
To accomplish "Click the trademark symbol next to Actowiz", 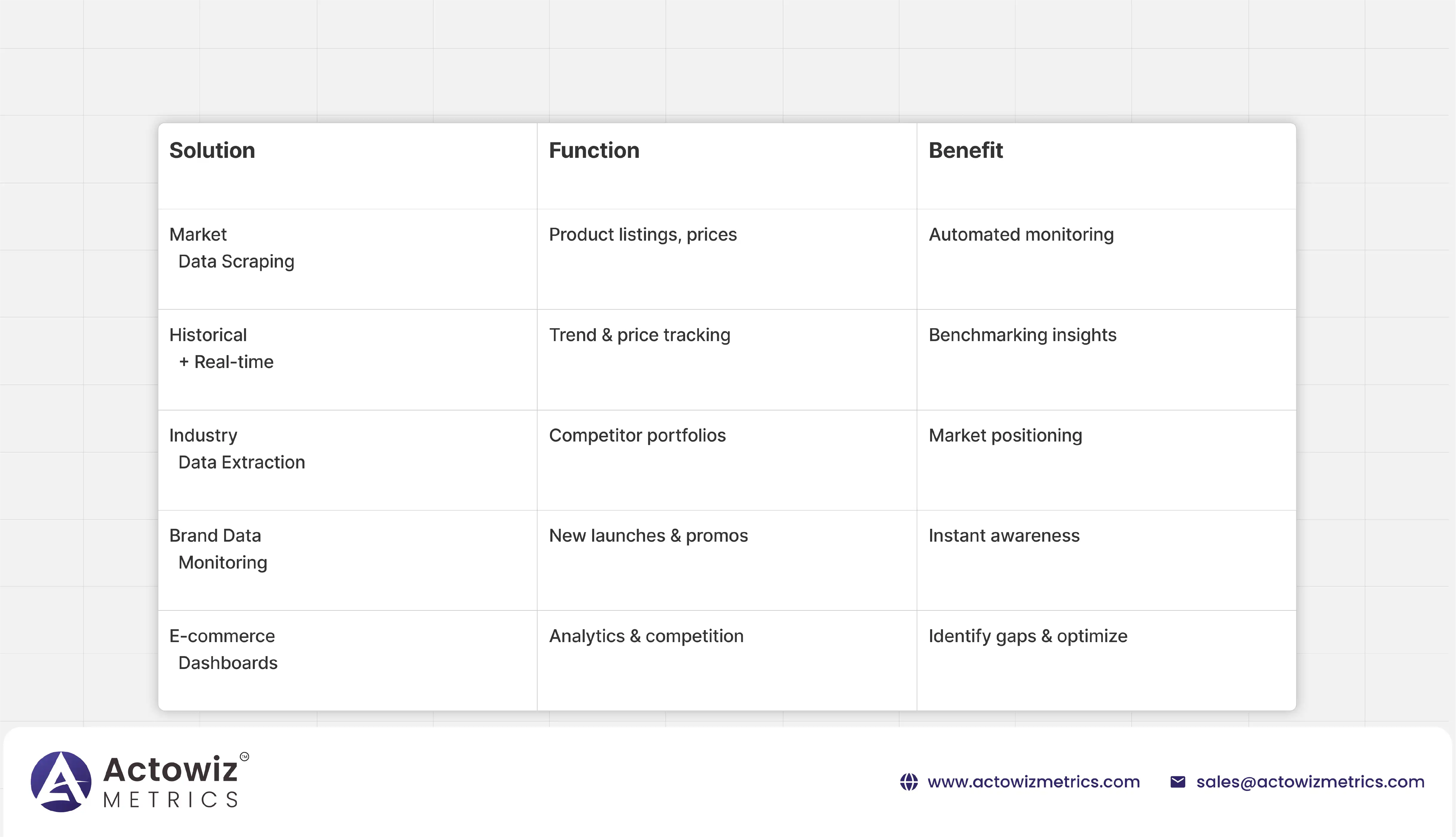I will coord(244,757).
